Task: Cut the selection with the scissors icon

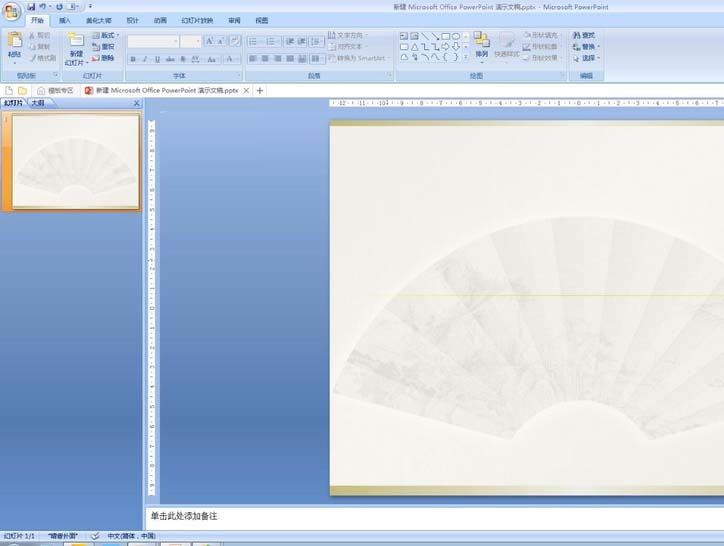Action: pos(31,36)
